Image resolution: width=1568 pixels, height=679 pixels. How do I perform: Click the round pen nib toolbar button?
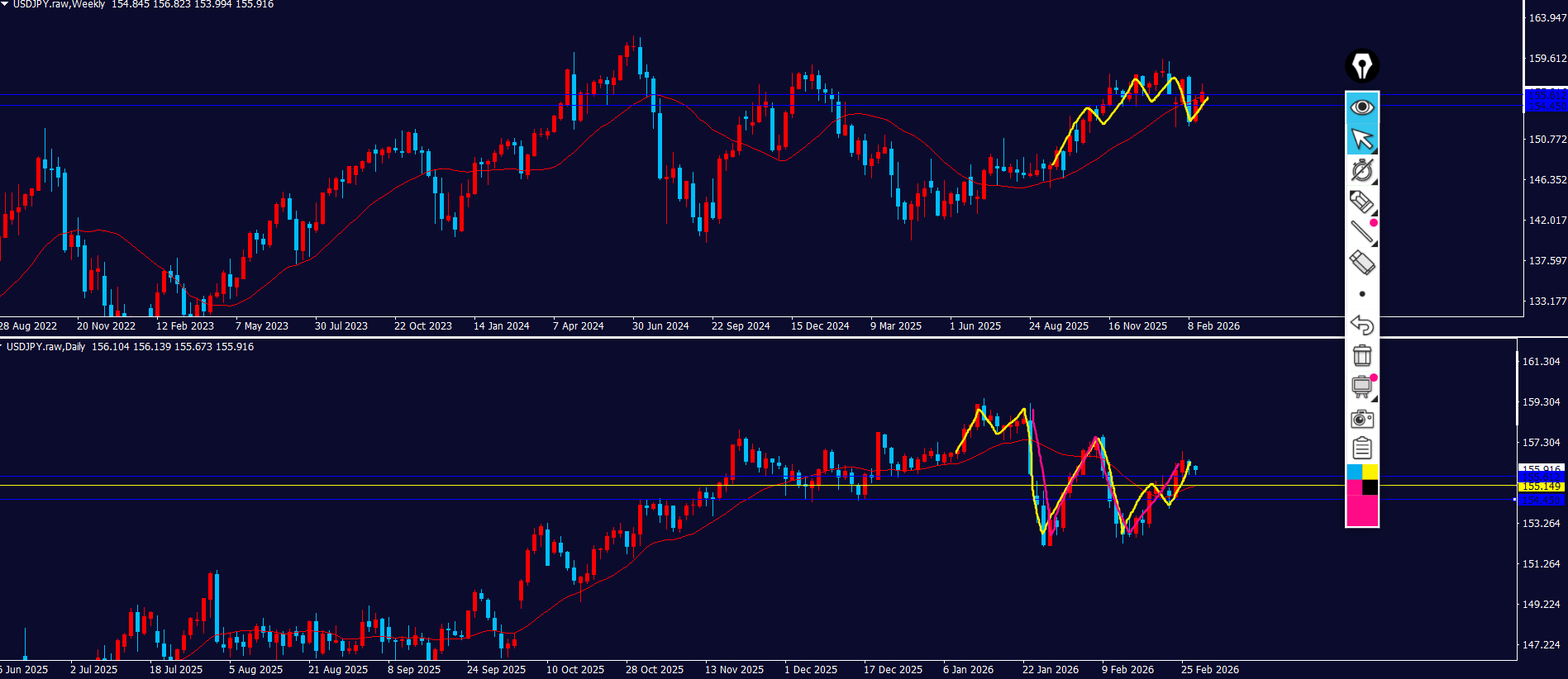click(x=1361, y=66)
